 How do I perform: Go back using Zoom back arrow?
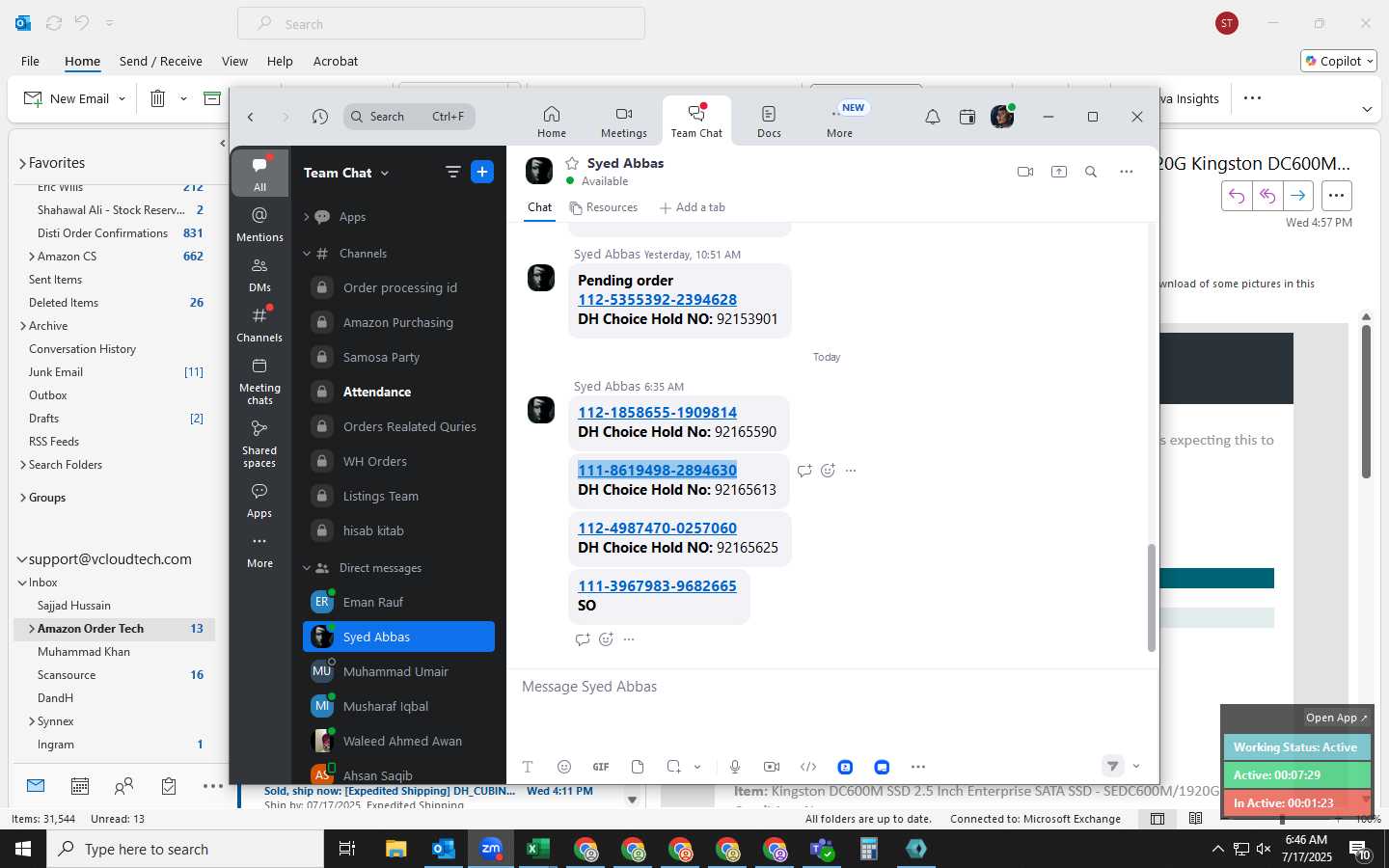[x=251, y=117]
